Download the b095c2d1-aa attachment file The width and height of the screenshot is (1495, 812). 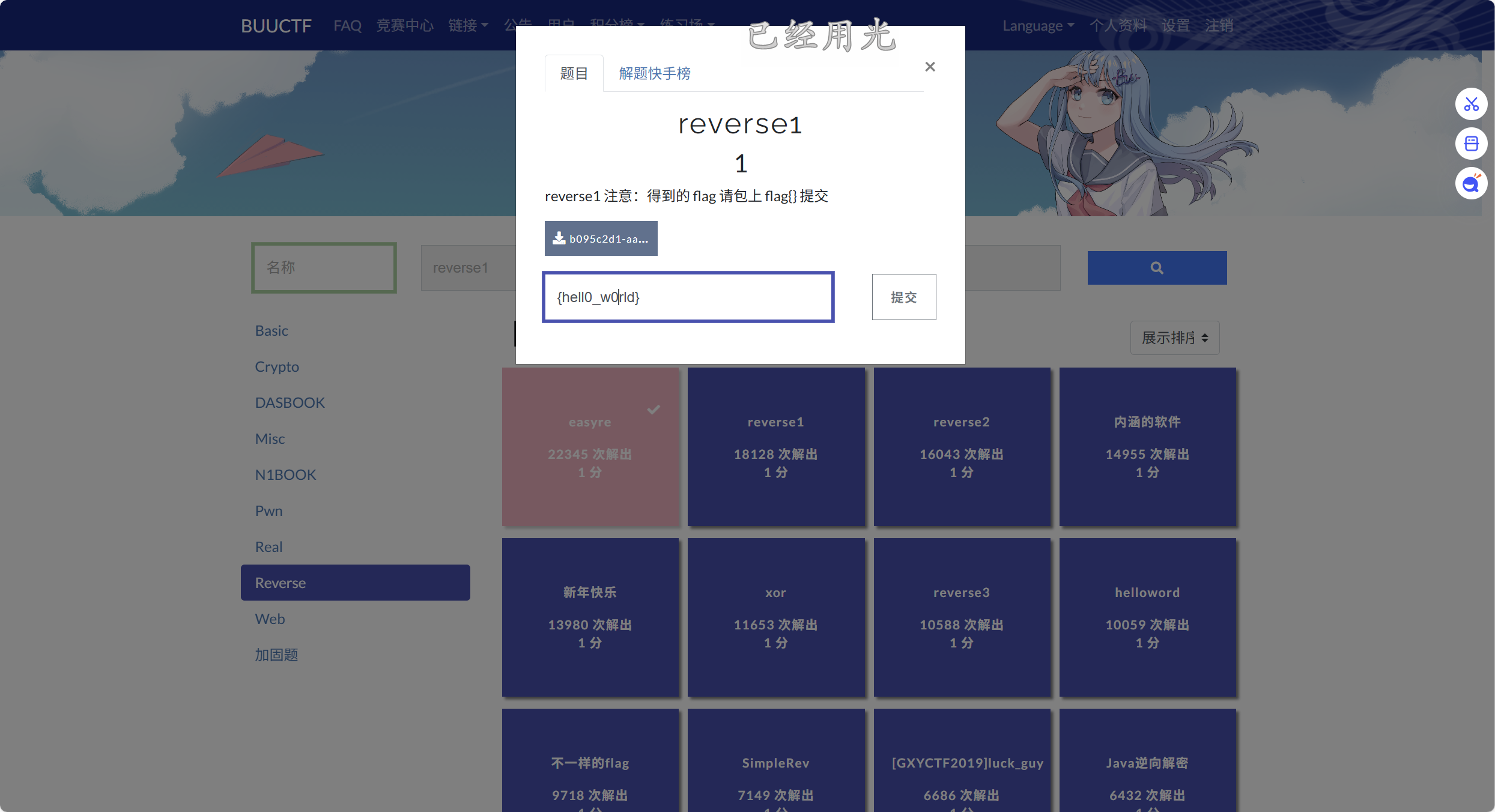click(601, 238)
